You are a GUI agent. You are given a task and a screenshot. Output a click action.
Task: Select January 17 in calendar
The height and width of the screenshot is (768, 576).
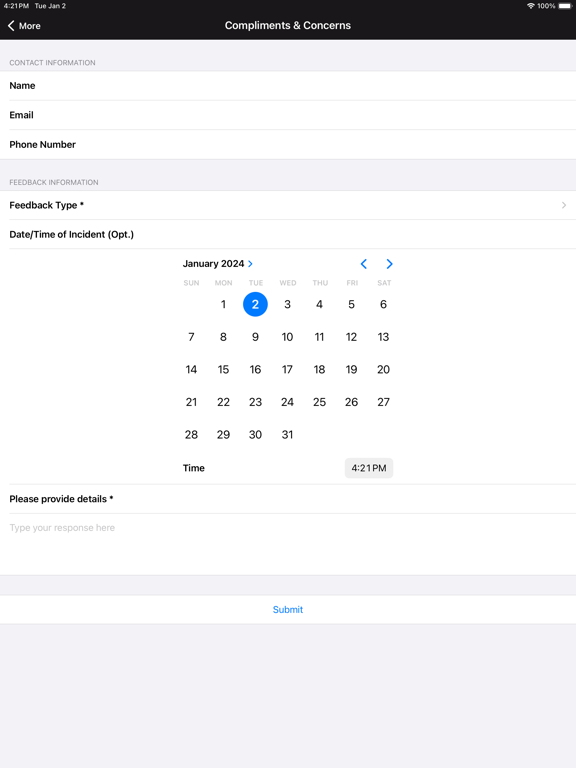[x=288, y=369]
